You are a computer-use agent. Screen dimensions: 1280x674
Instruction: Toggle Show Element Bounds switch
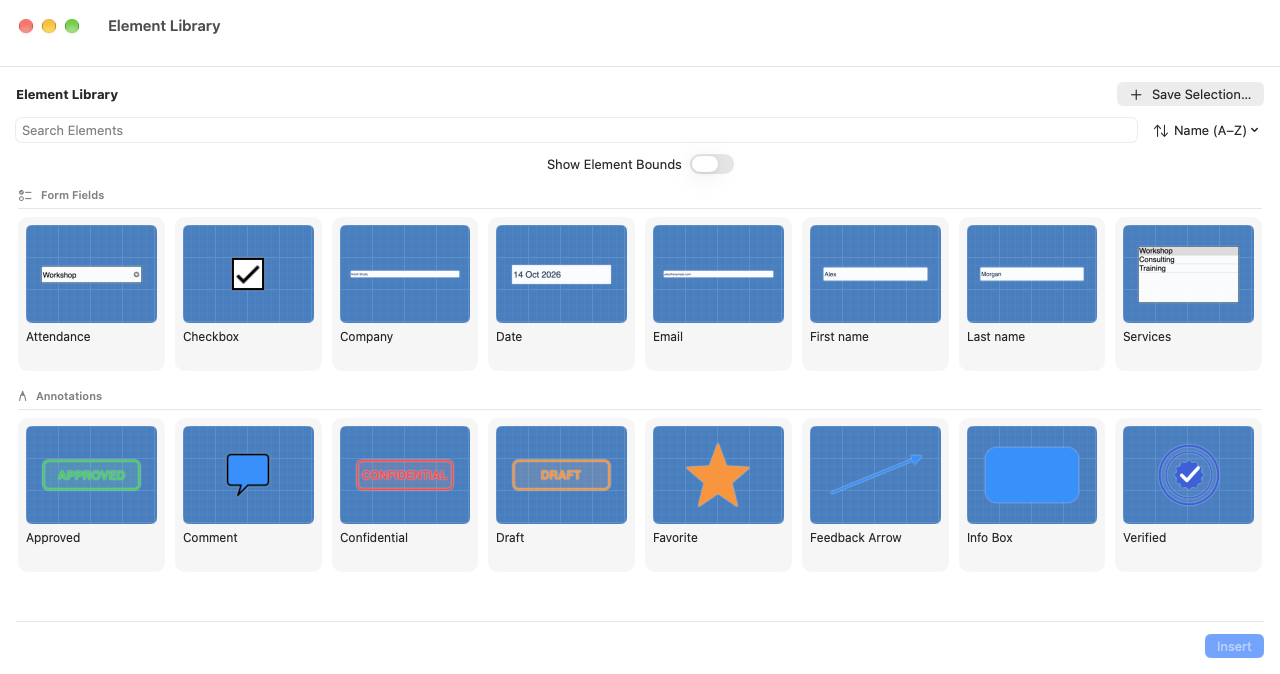(712, 164)
